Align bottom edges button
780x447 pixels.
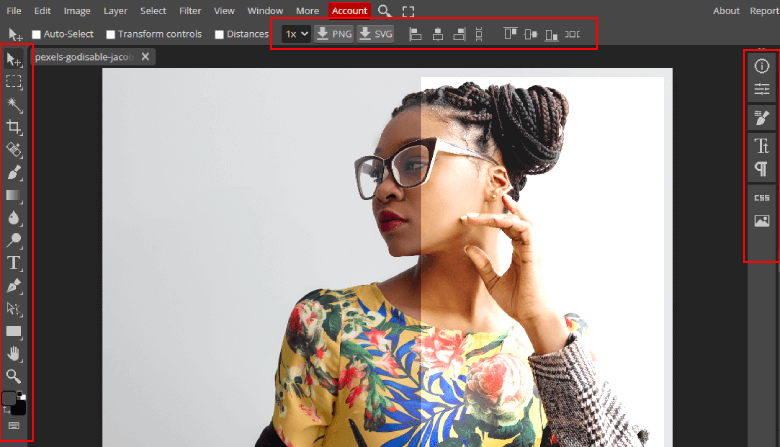(x=551, y=34)
